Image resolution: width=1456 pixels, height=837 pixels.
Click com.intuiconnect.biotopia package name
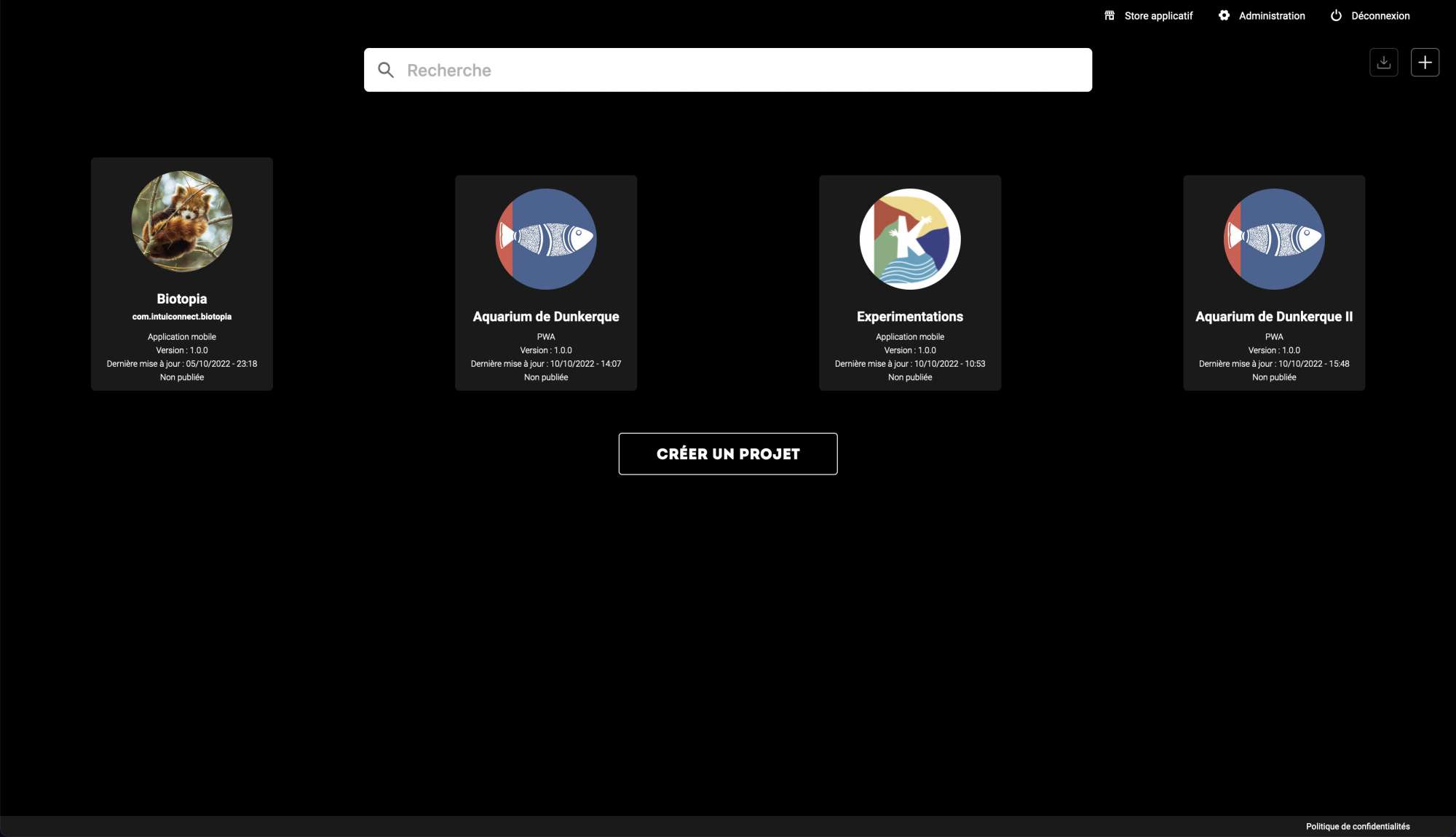182,317
